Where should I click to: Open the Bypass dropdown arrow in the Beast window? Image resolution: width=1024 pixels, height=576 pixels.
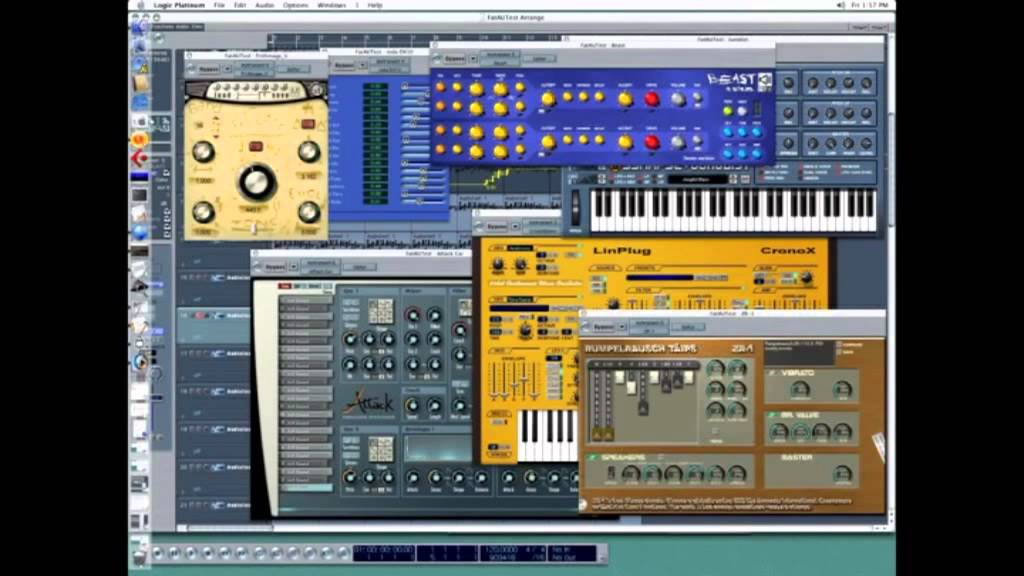[x=473, y=59]
